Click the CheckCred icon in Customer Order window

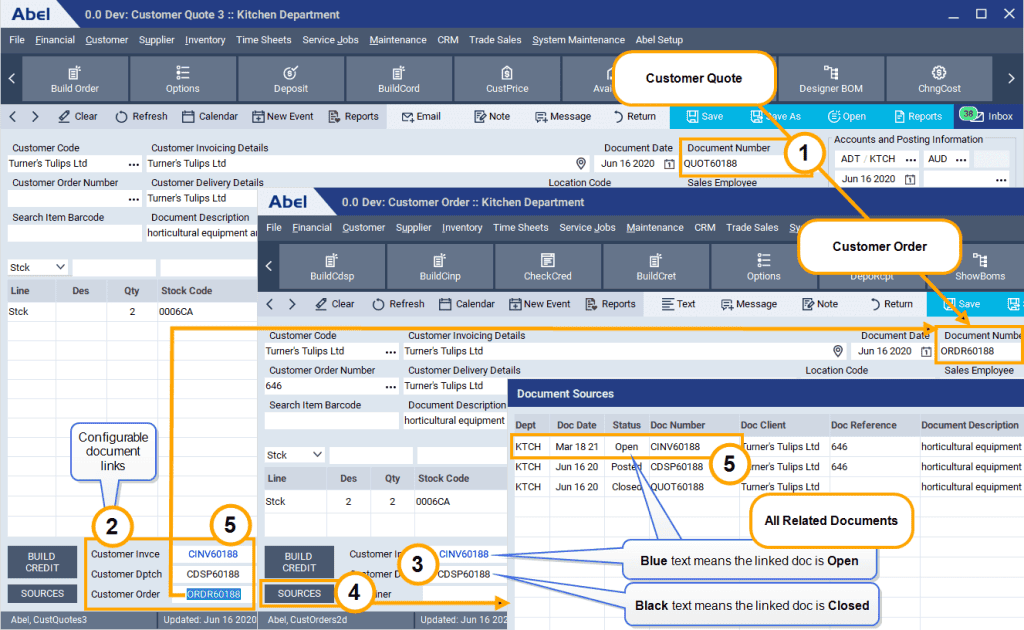[x=548, y=266]
